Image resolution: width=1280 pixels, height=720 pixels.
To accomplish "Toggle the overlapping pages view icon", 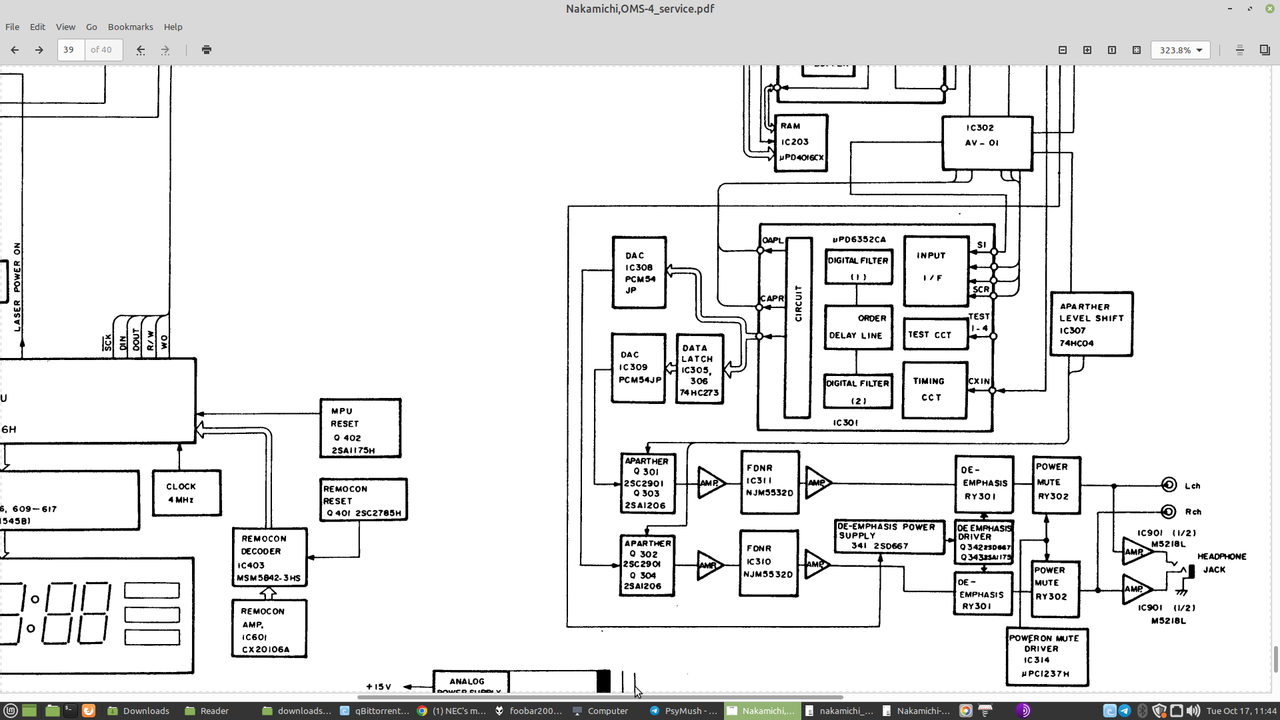I will (x=1264, y=49).
